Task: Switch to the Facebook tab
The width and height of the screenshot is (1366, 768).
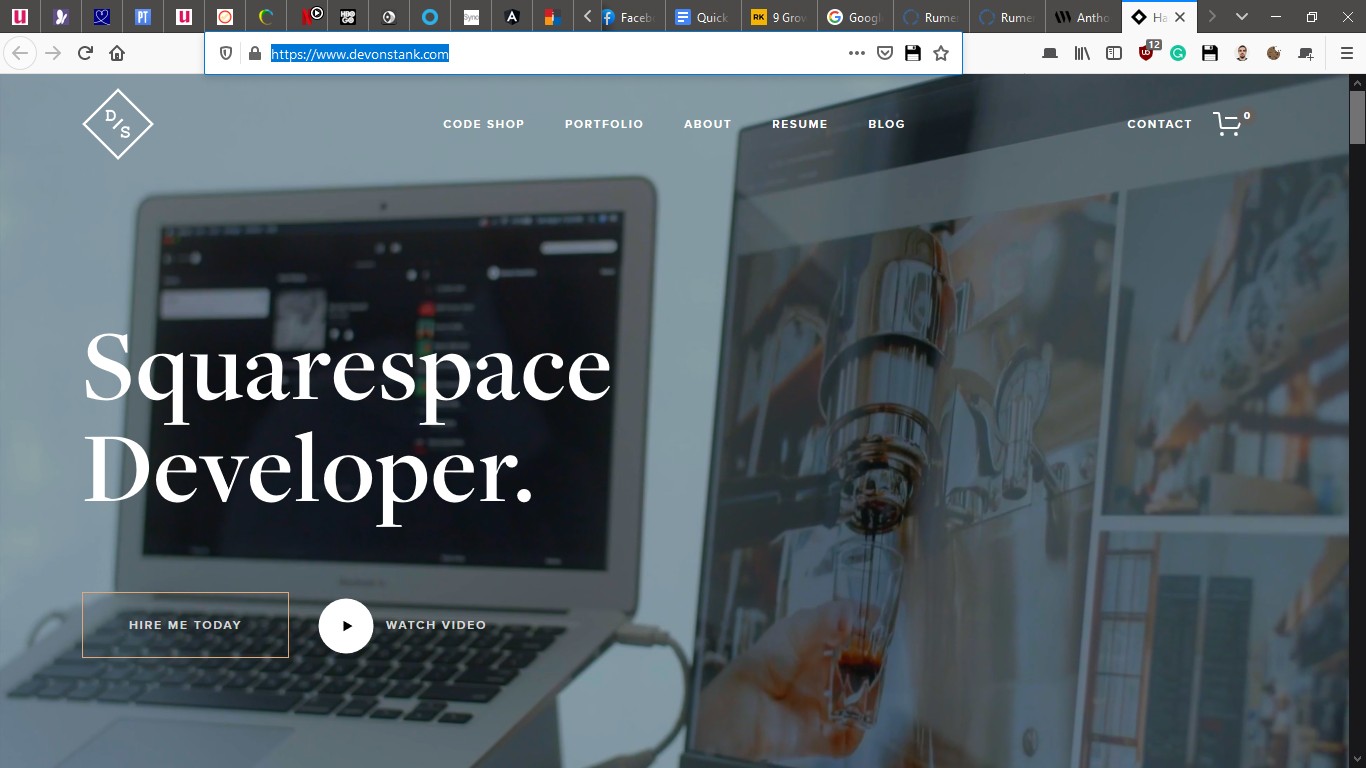Action: pos(632,17)
